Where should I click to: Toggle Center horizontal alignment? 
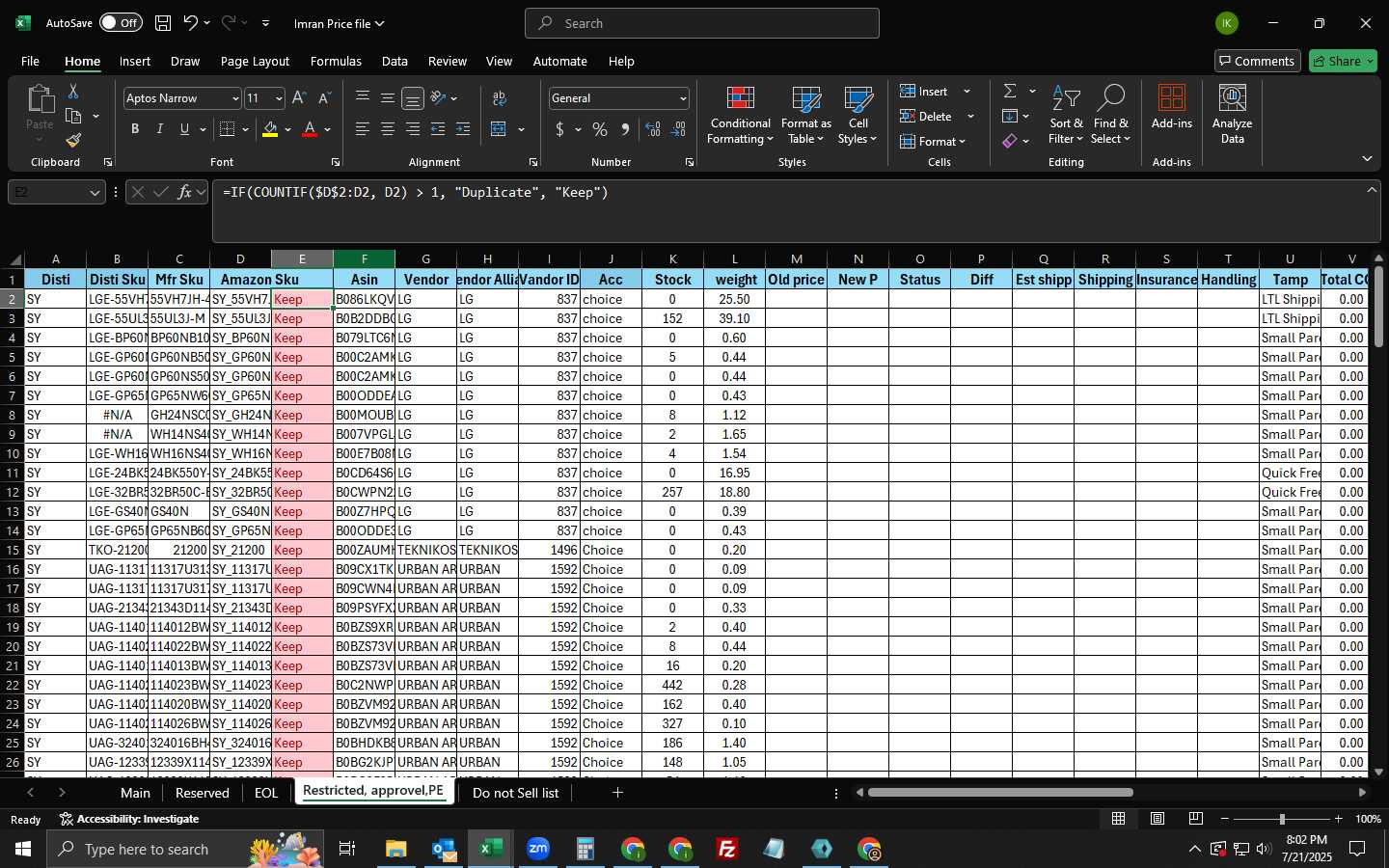click(x=388, y=129)
